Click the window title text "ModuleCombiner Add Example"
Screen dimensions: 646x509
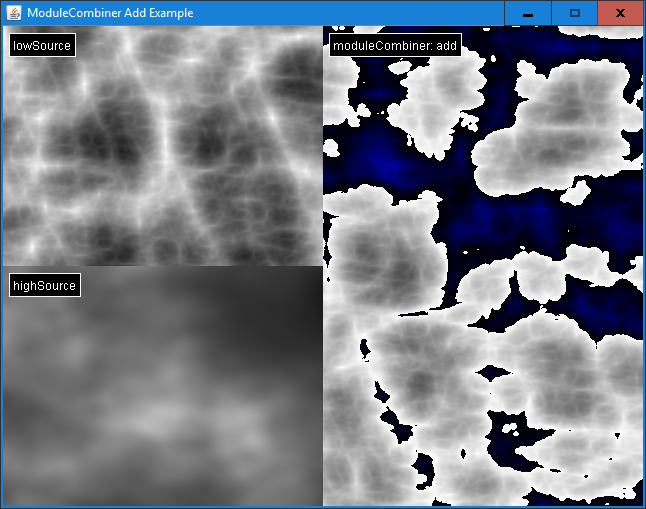(x=110, y=13)
